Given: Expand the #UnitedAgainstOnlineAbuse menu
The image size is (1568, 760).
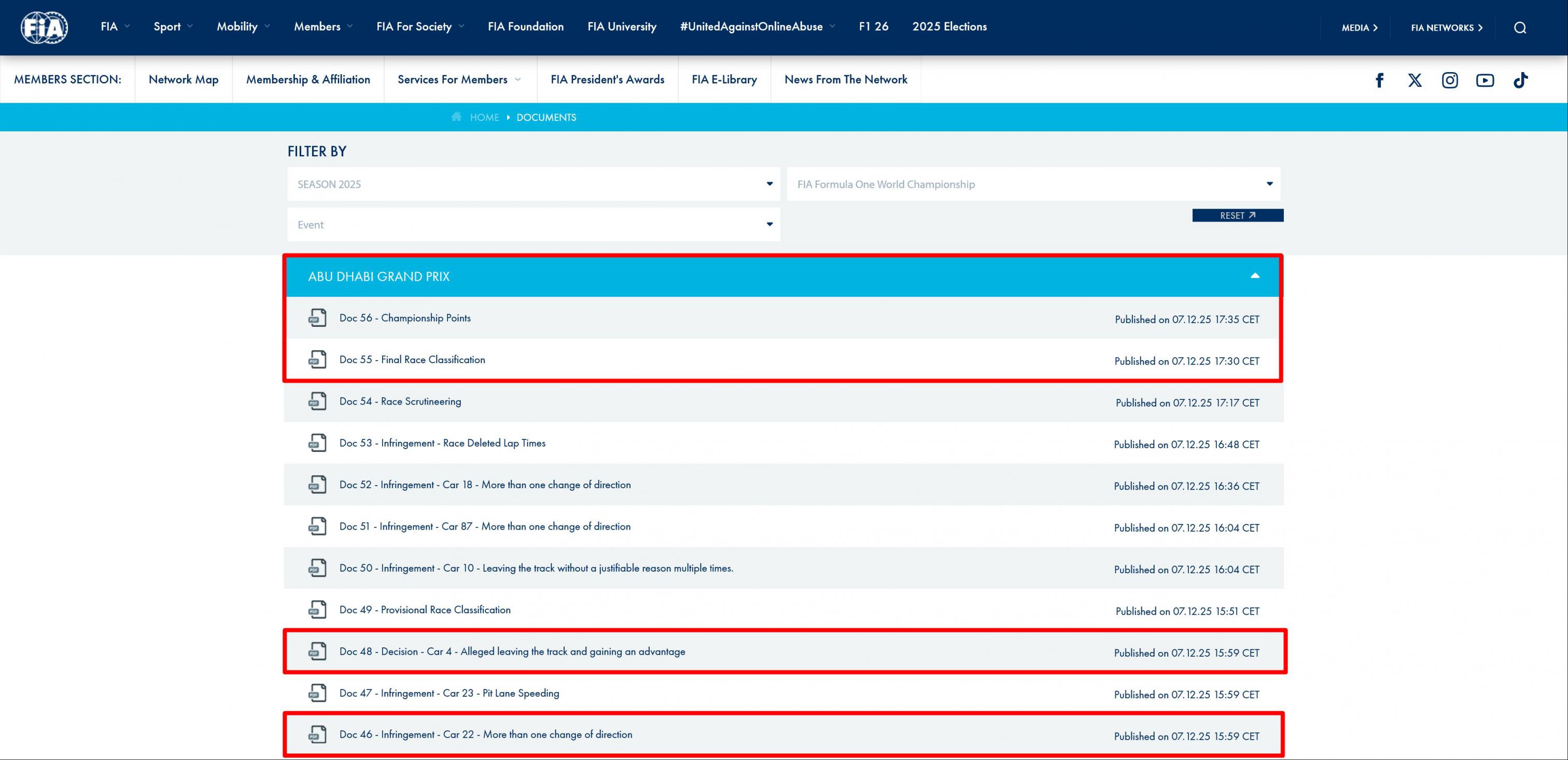Looking at the screenshot, I should [757, 26].
